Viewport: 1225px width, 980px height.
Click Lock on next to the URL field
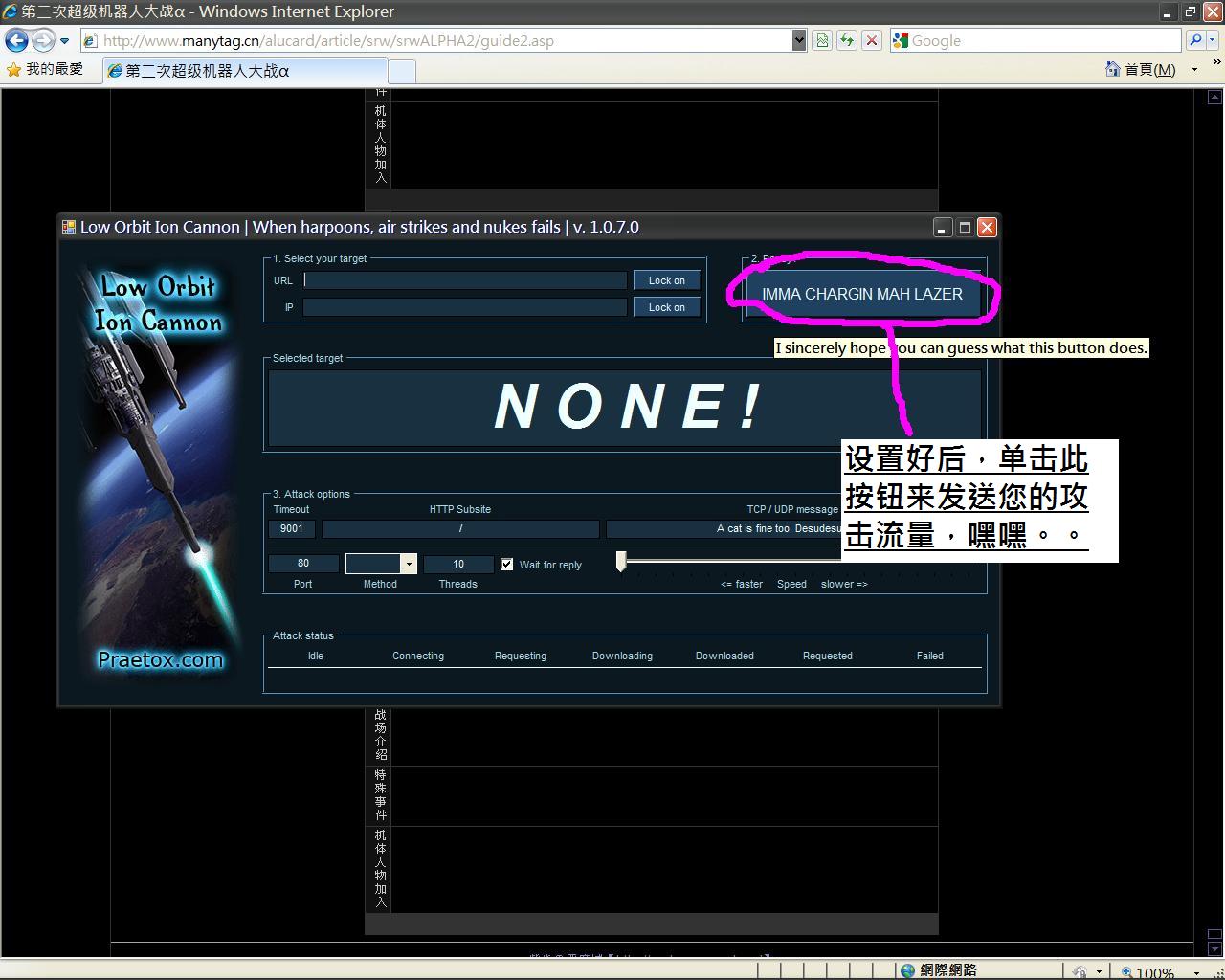666,279
